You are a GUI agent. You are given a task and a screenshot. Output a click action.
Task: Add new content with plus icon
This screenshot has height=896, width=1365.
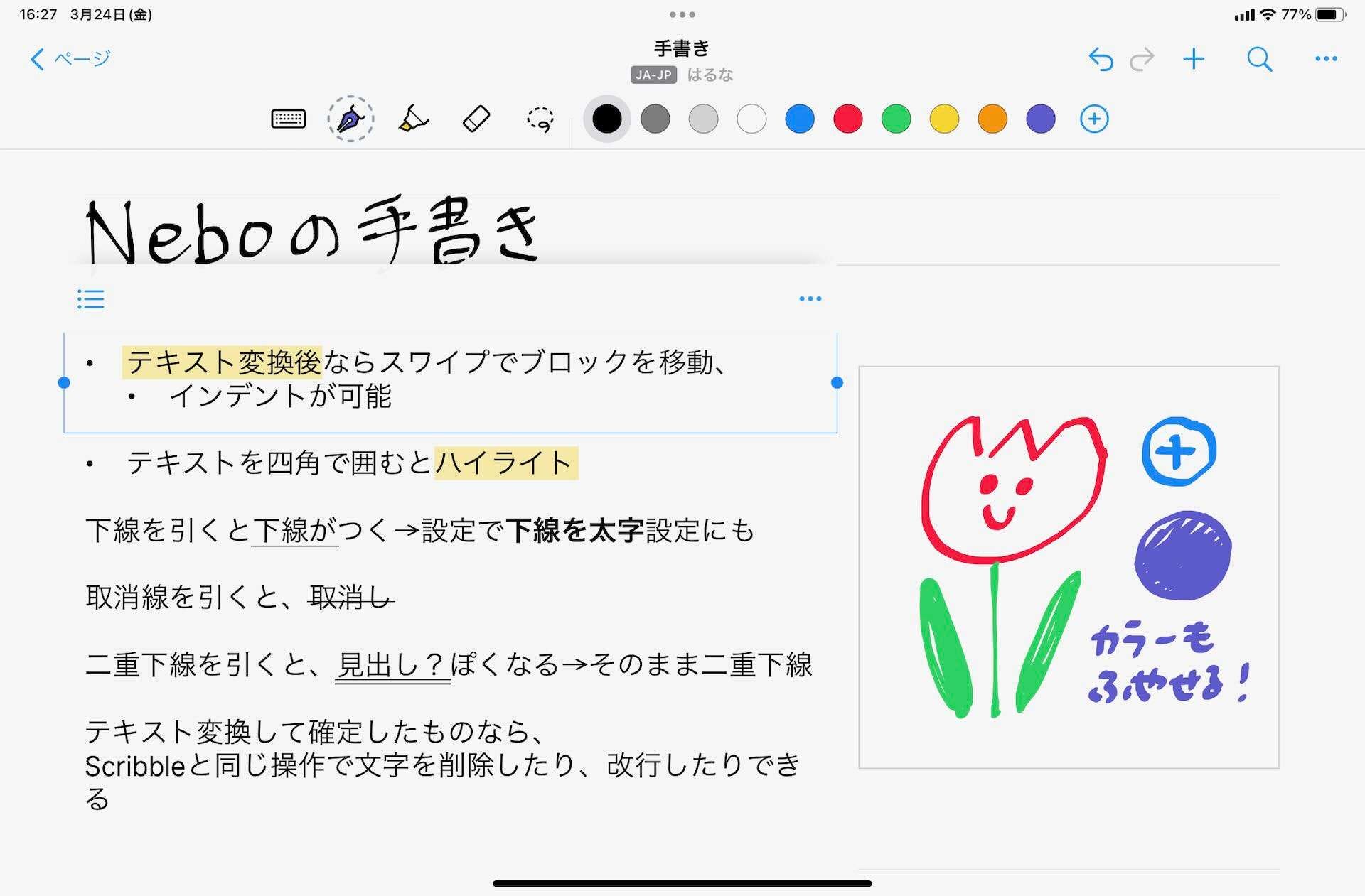point(1194,59)
